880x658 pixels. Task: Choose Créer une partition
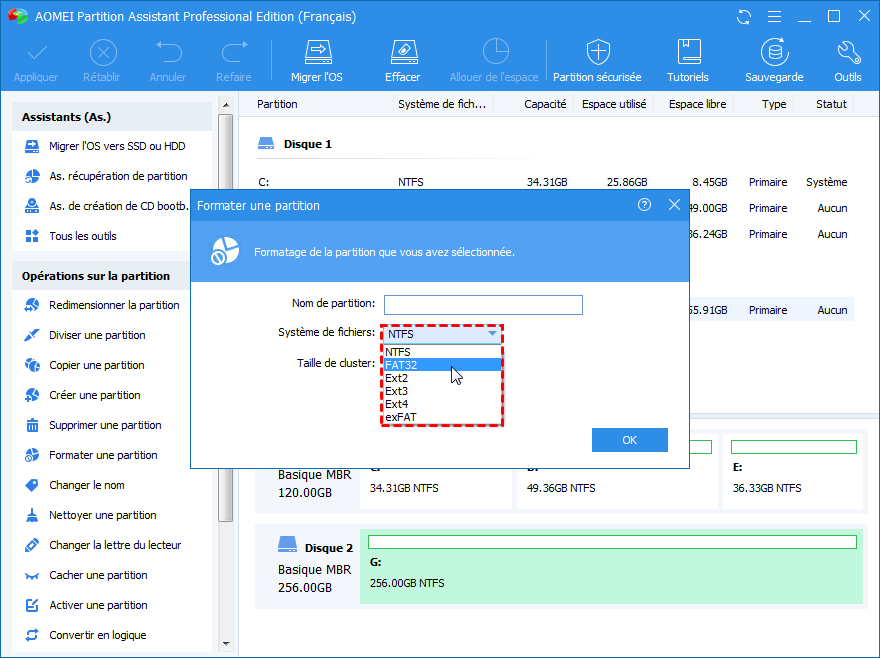point(82,395)
